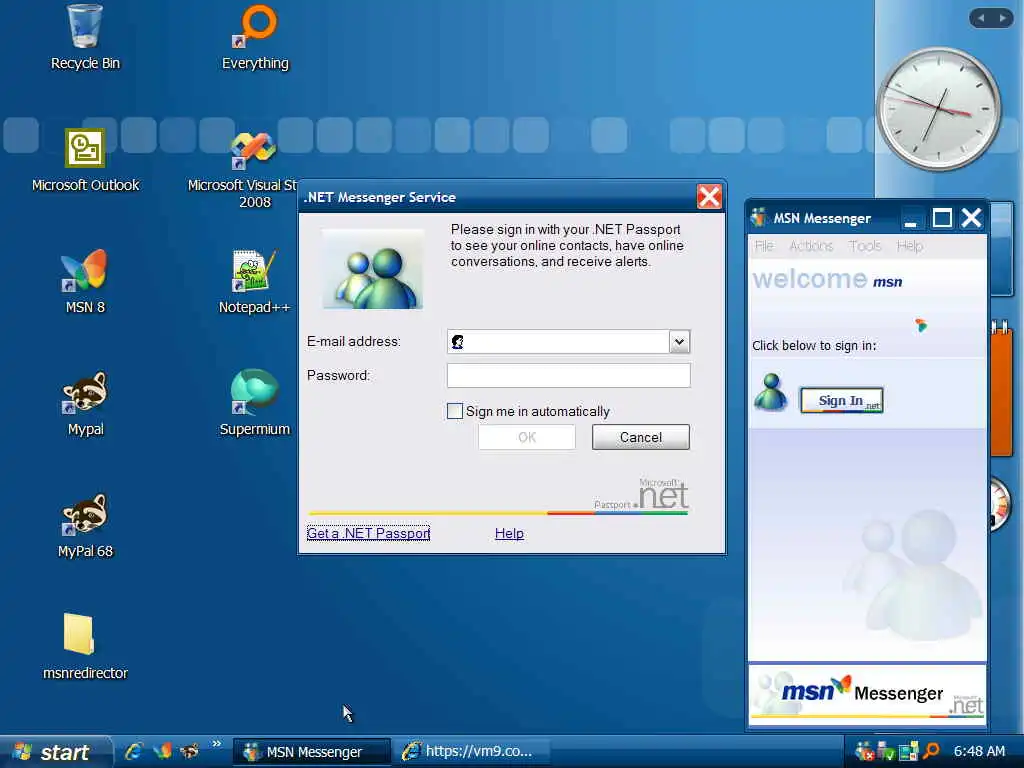Viewport: 1024px width, 768px height.
Task: Click the Start button
Action: point(55,752)
